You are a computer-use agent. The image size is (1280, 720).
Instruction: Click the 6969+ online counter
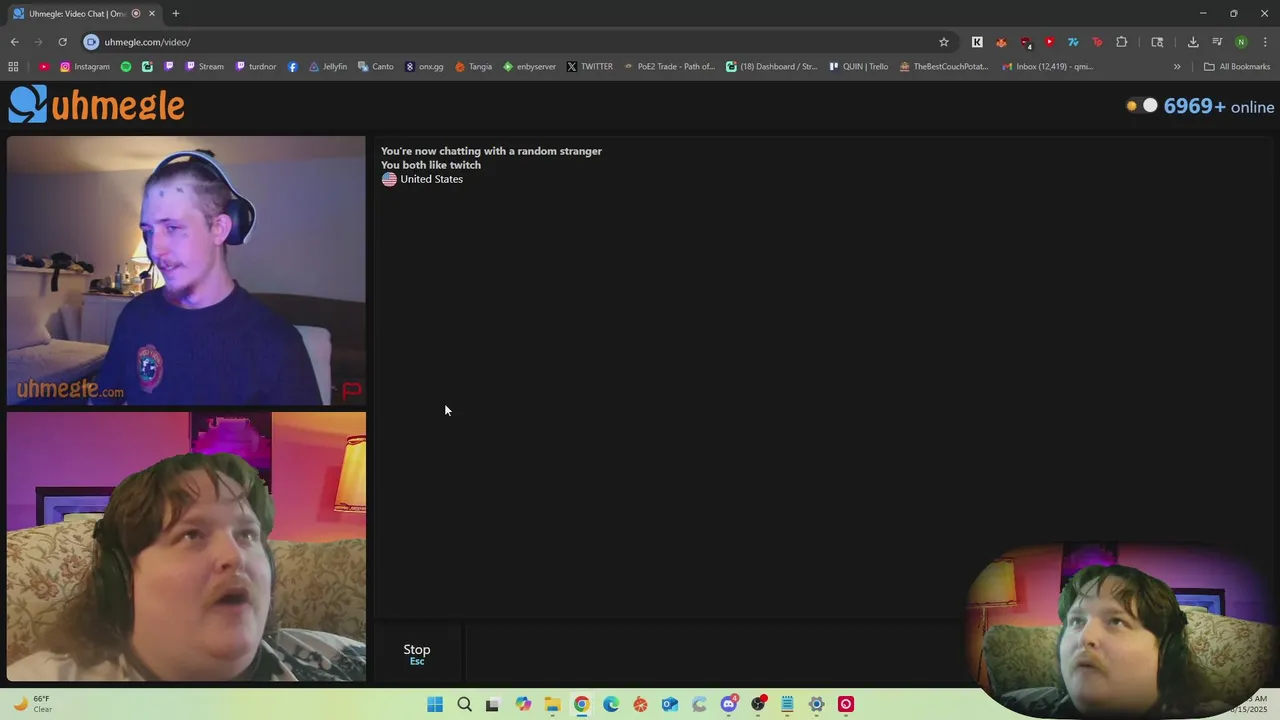coord(1219,106)
